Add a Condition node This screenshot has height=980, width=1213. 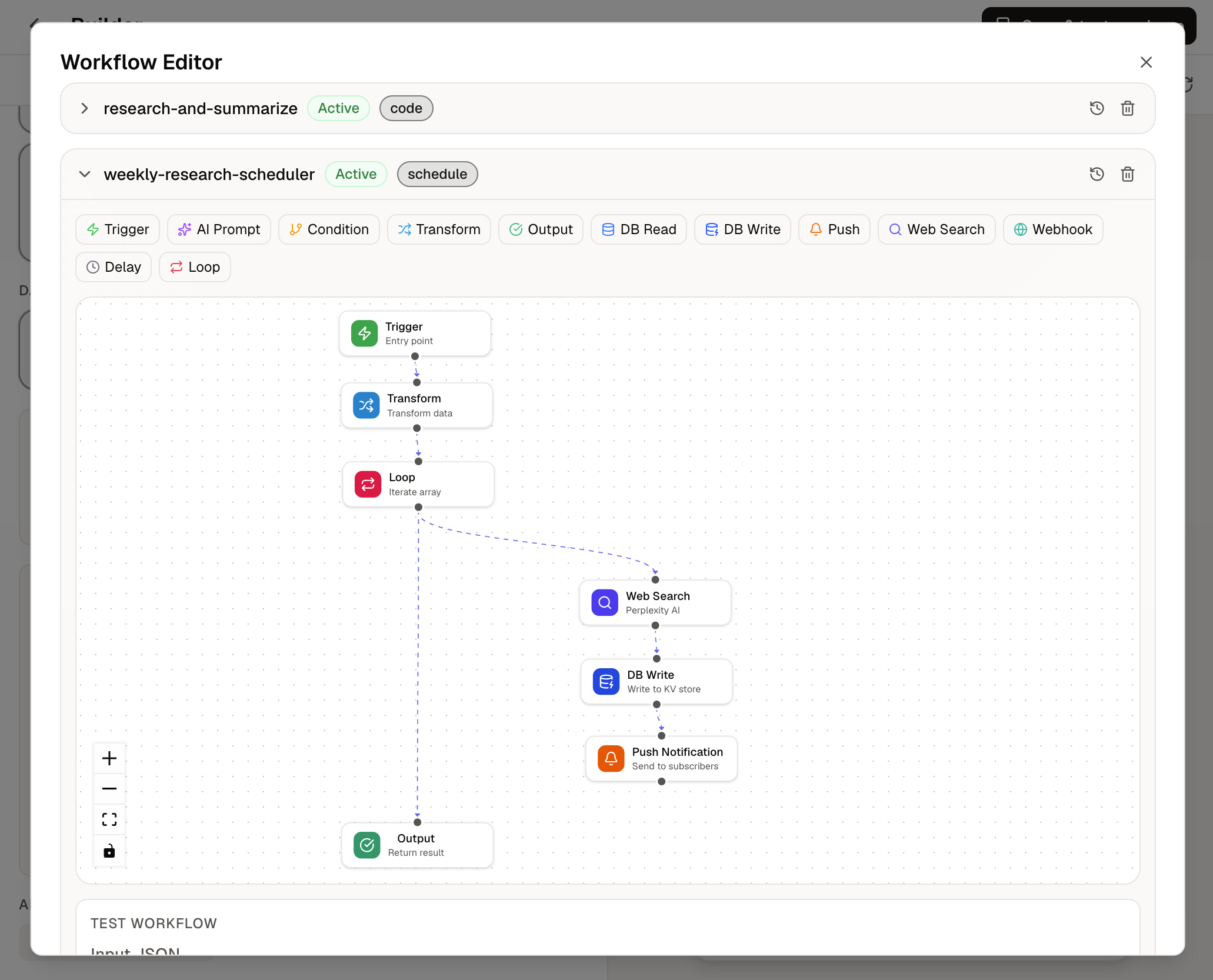[x=329, y=229]
